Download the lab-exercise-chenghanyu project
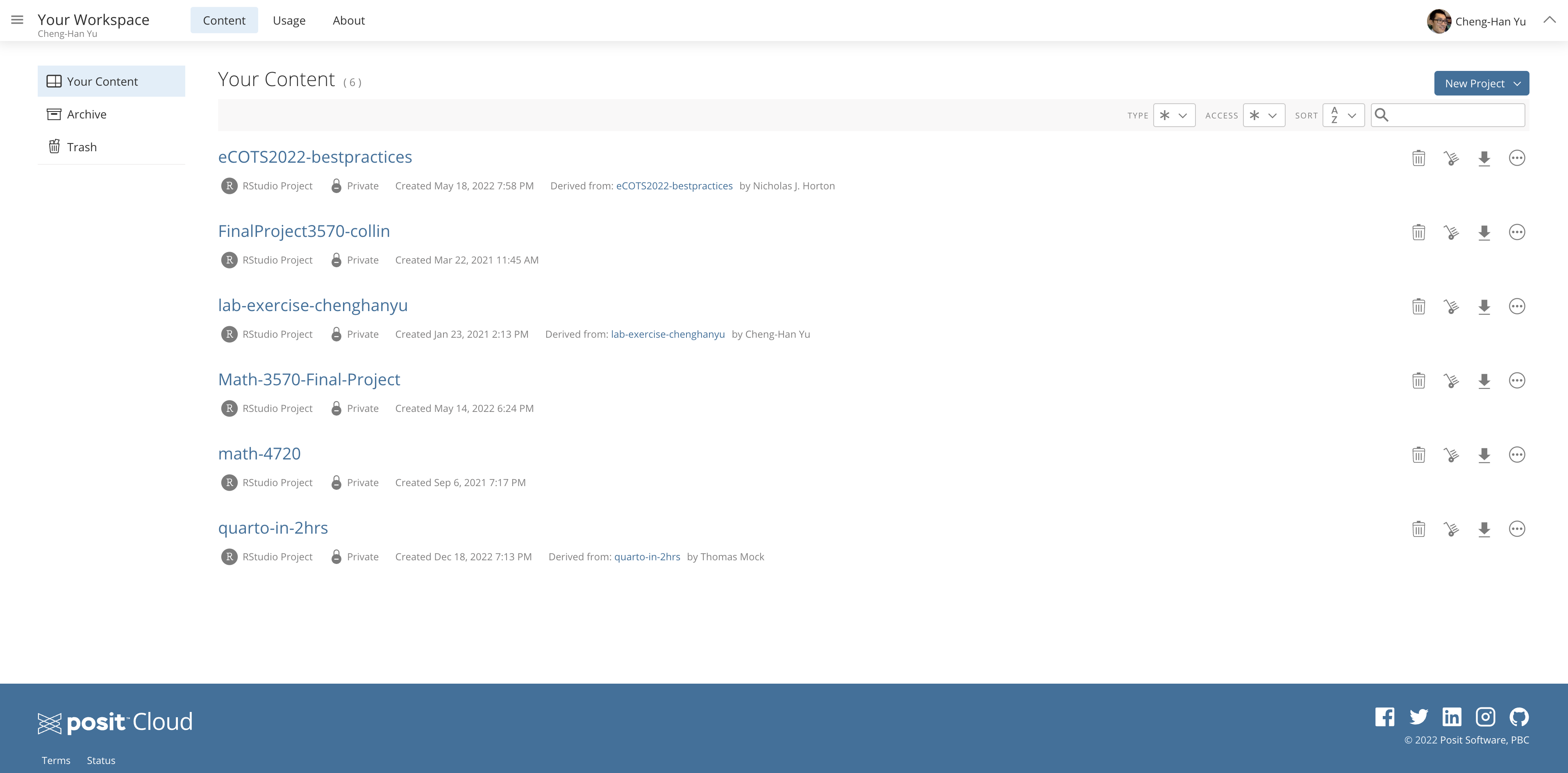The image size is (1568, 773). [1484, 307]
